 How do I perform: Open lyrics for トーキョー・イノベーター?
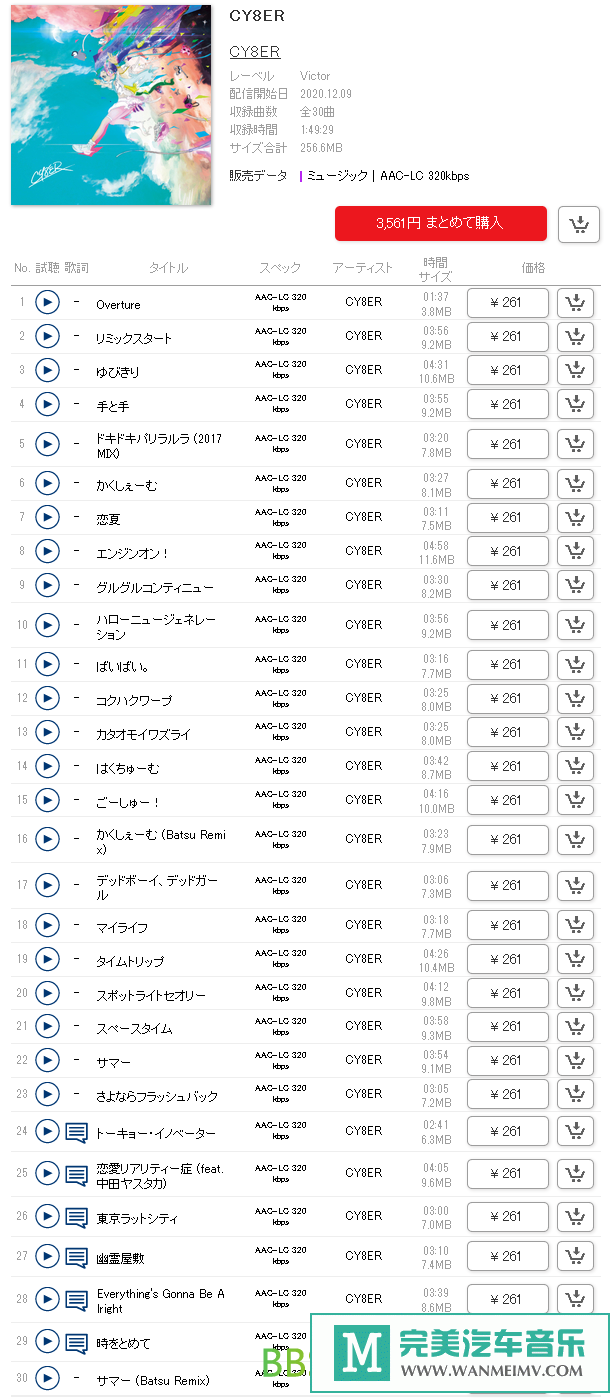point(77,1132)
